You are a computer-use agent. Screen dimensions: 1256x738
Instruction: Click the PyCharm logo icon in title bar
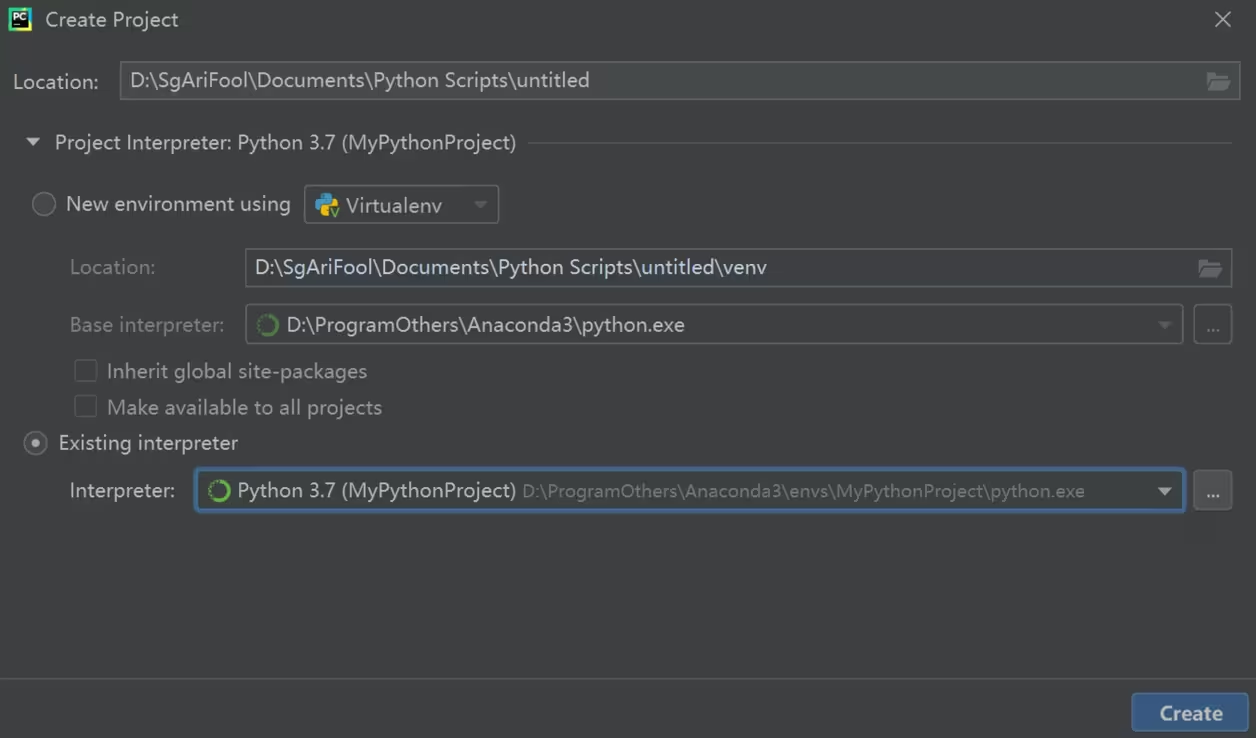(20, 19)
